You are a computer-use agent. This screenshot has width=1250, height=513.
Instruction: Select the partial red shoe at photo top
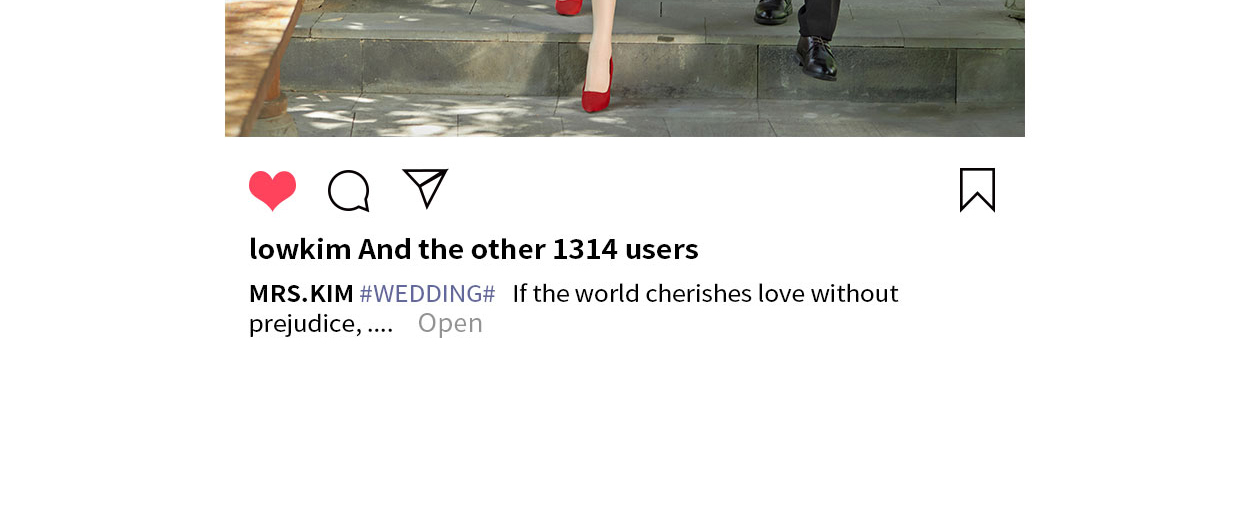click(x=569, y=7)
